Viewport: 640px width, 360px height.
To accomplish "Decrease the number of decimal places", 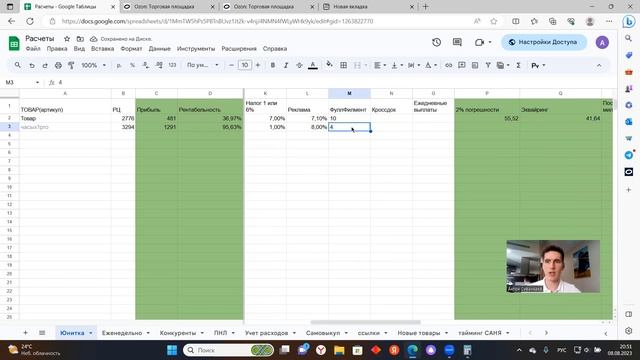I will (146, 65).
